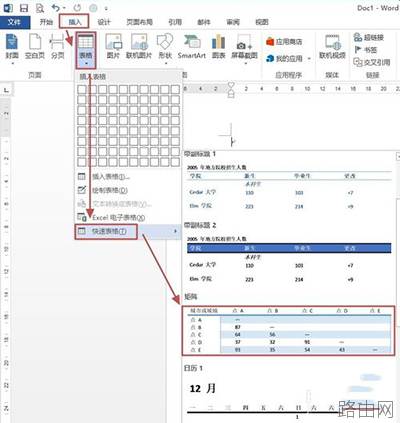Click the 交叉引用 (Cross-reference) button
This screenshot has width=400, height=423.
(372, 62)
